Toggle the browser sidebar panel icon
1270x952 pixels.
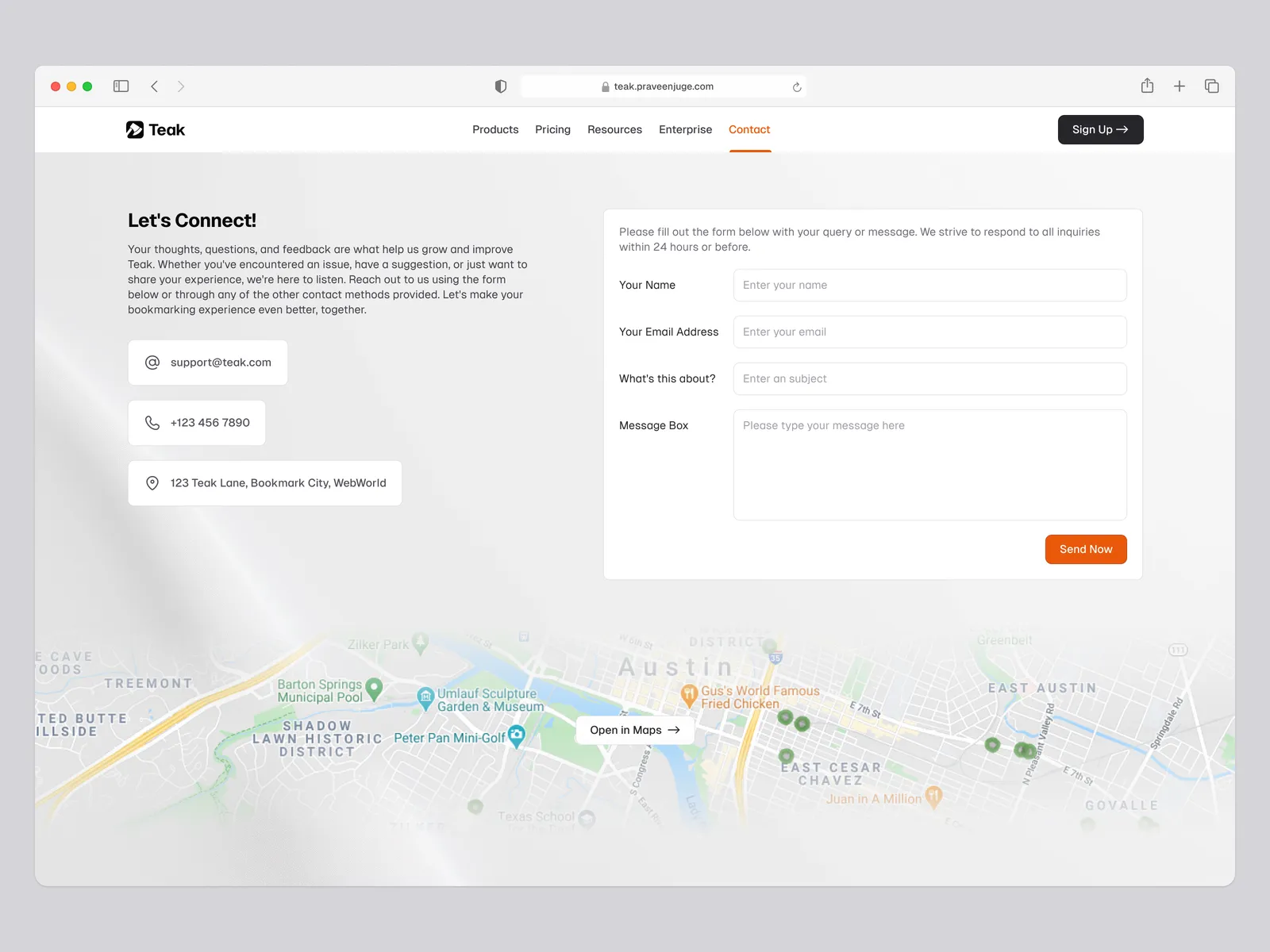[x=121, y=86]
